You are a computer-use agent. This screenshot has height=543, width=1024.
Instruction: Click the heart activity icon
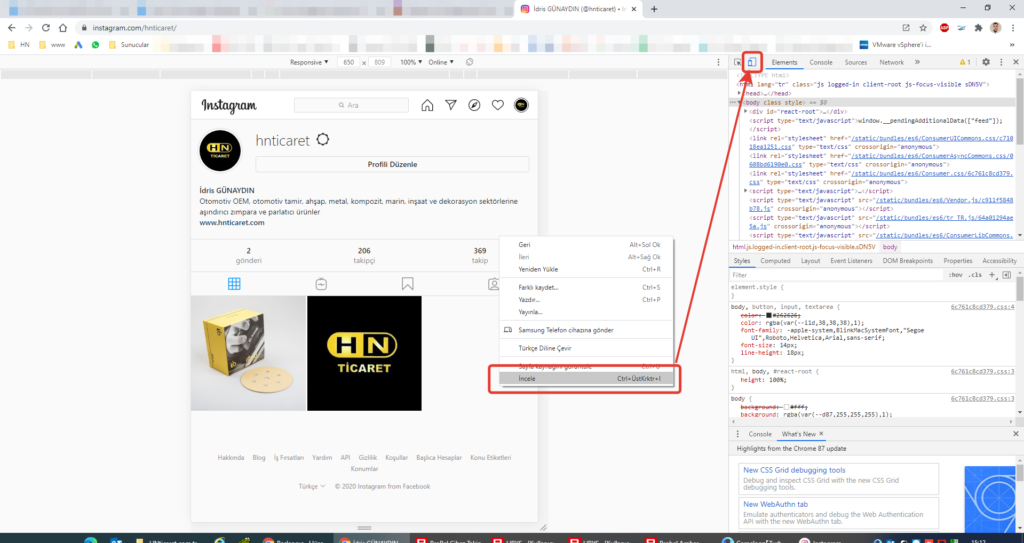[497, 105]
